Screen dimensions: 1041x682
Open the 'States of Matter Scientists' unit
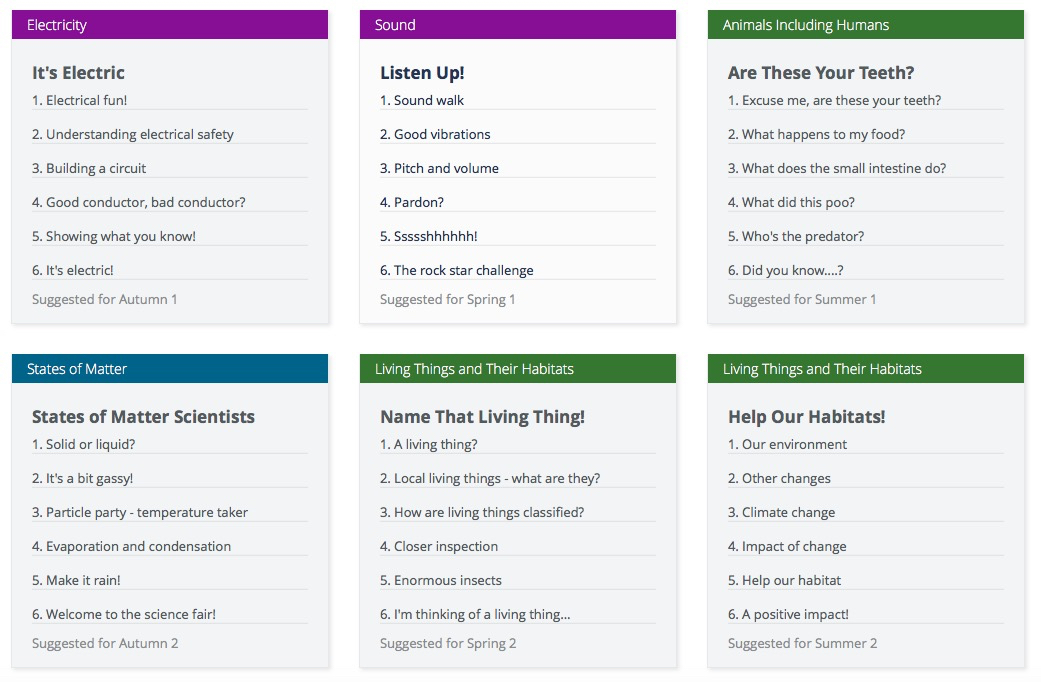pyautogui.click(x=143, y=417)
